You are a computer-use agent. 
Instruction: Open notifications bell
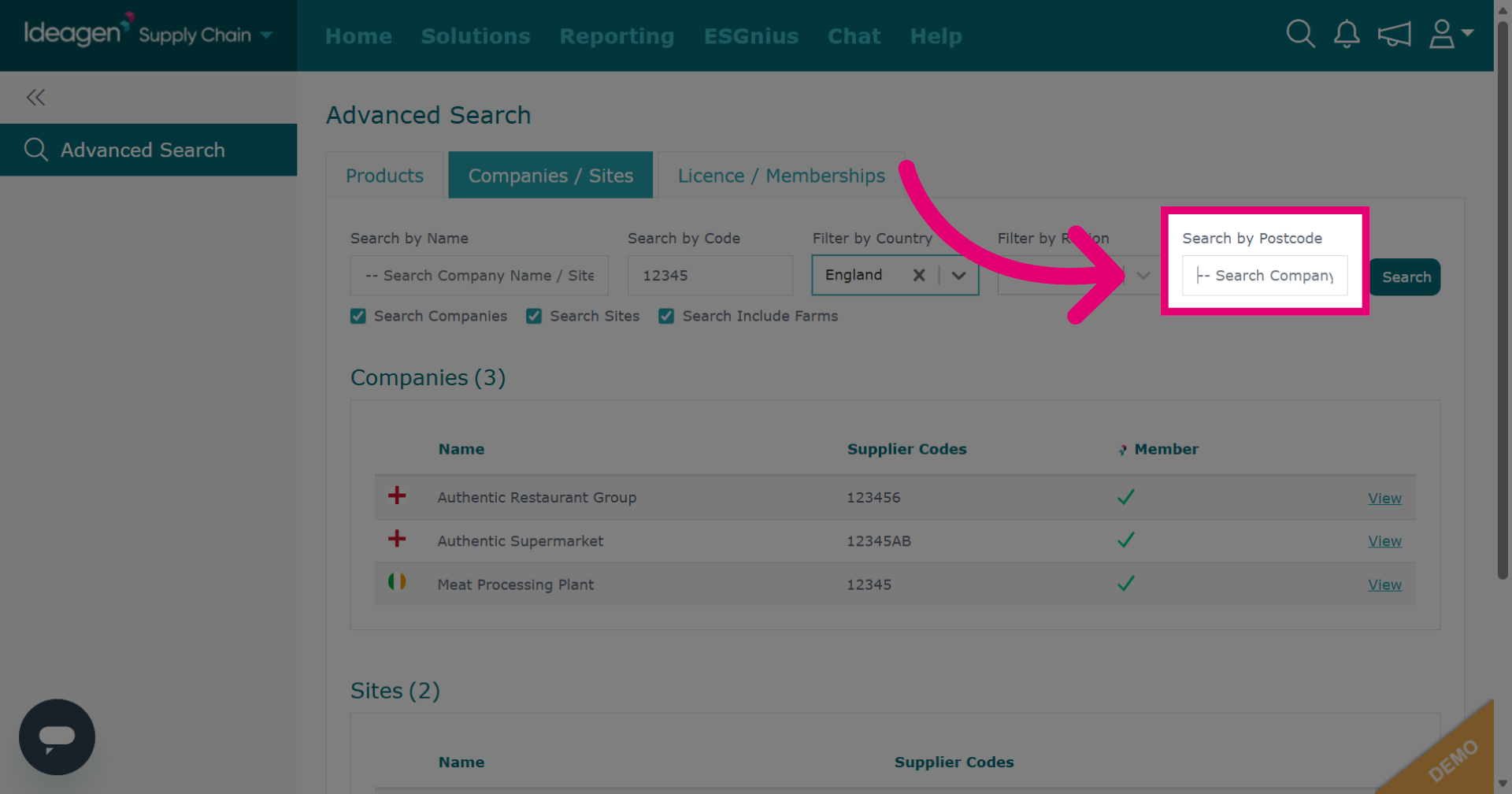coord(1347,34)
